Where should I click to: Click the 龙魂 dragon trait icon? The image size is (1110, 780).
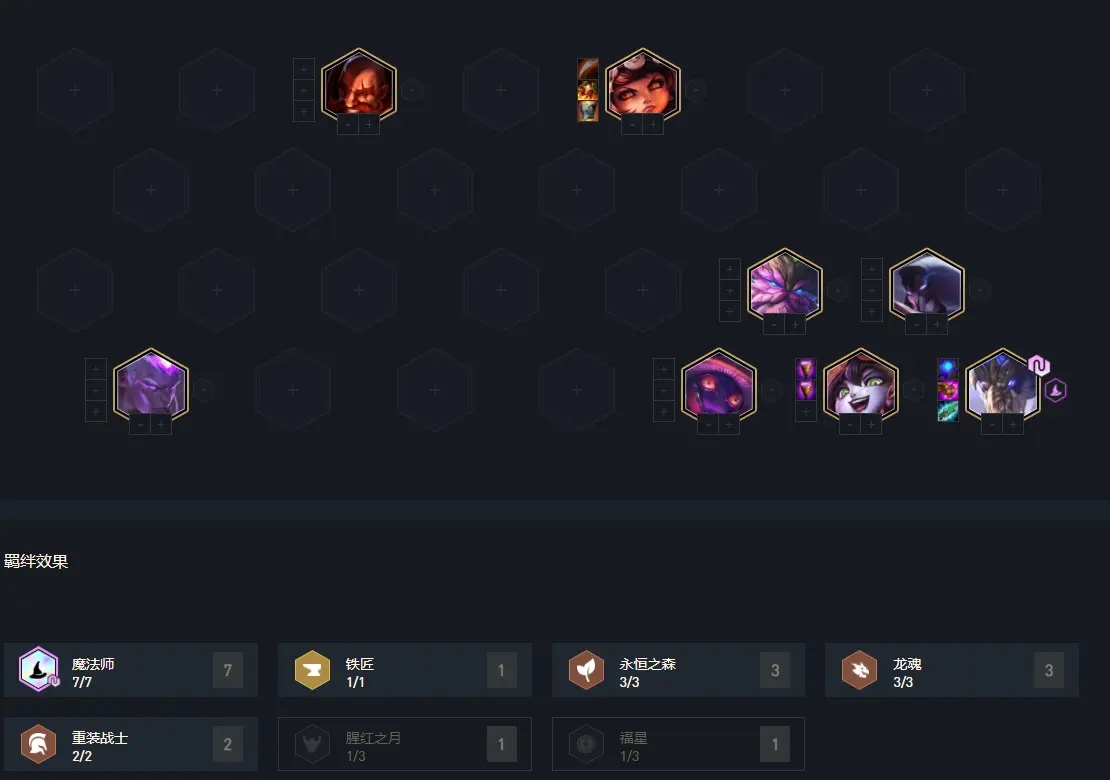tap(859, 670)
